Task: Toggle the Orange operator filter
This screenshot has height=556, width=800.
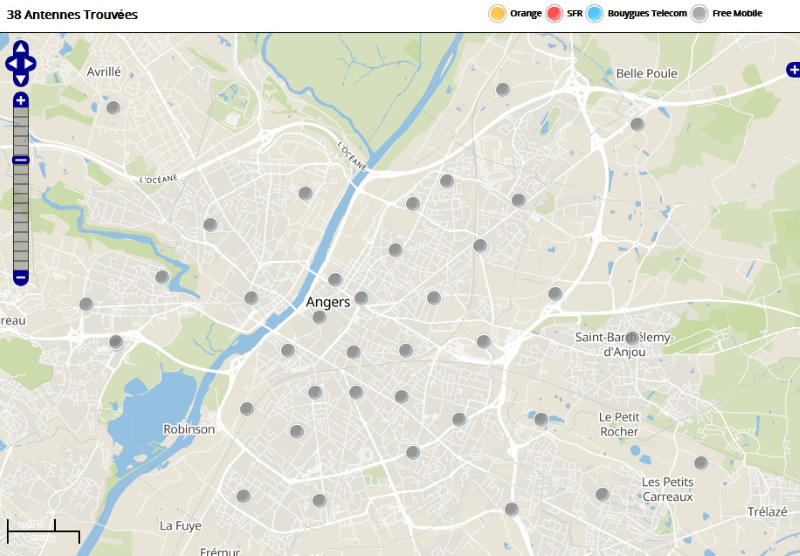Action: (x=497, y=13)
